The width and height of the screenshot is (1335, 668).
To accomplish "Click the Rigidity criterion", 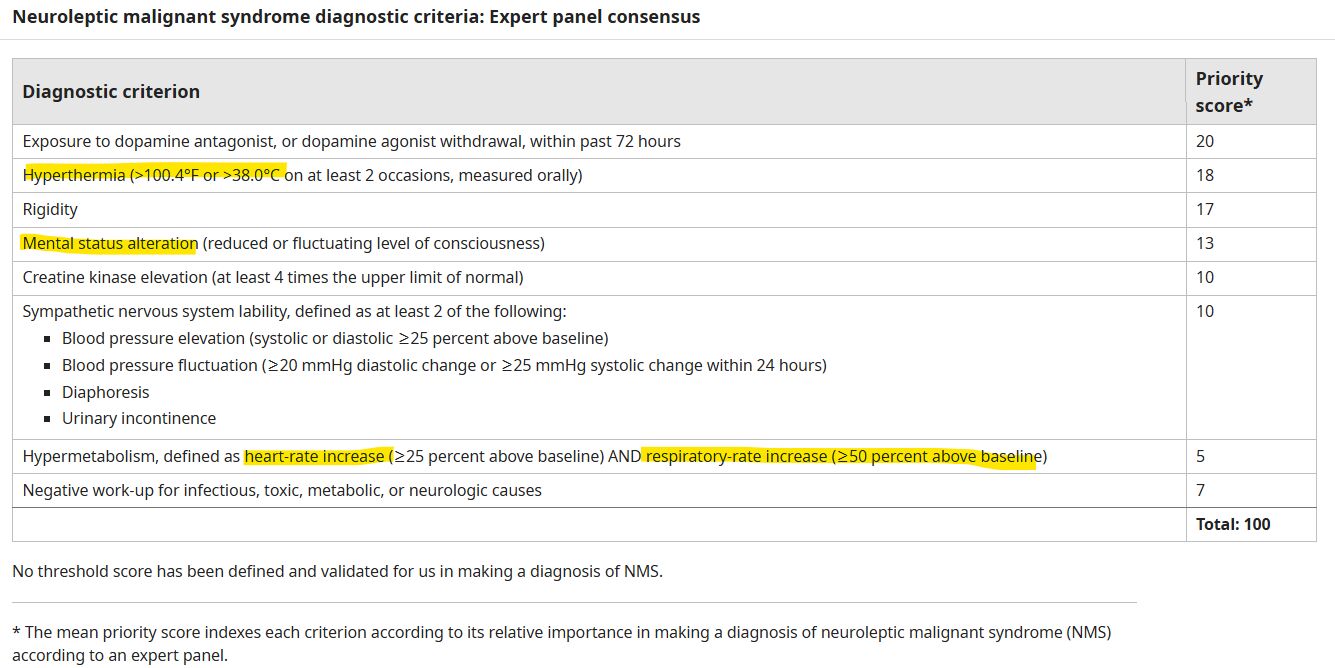I will [50, 209].
